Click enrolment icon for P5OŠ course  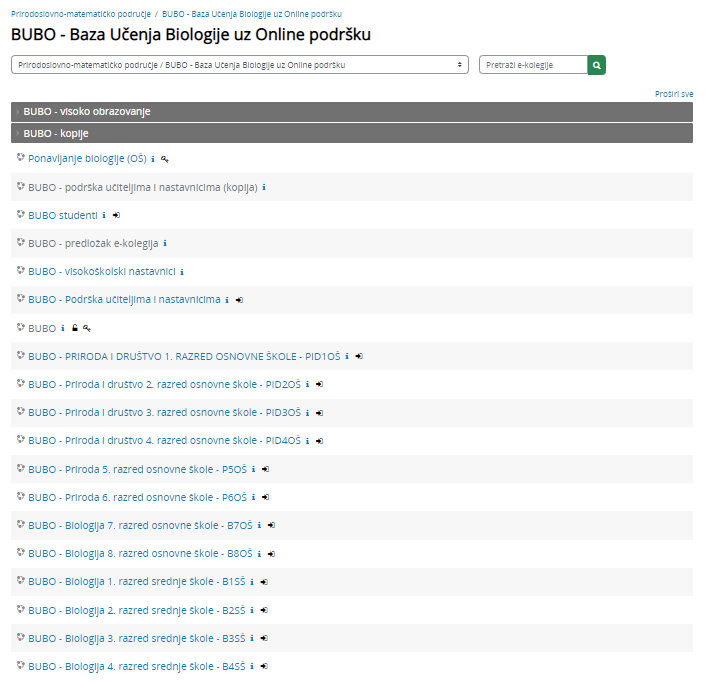point(265,469)
